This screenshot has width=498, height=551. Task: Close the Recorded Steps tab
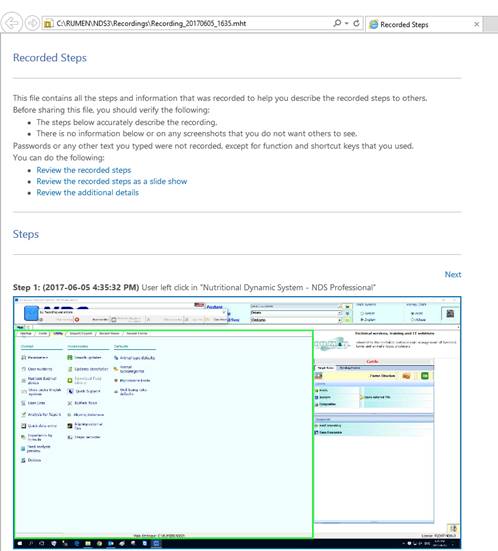[x=477, y=24]
